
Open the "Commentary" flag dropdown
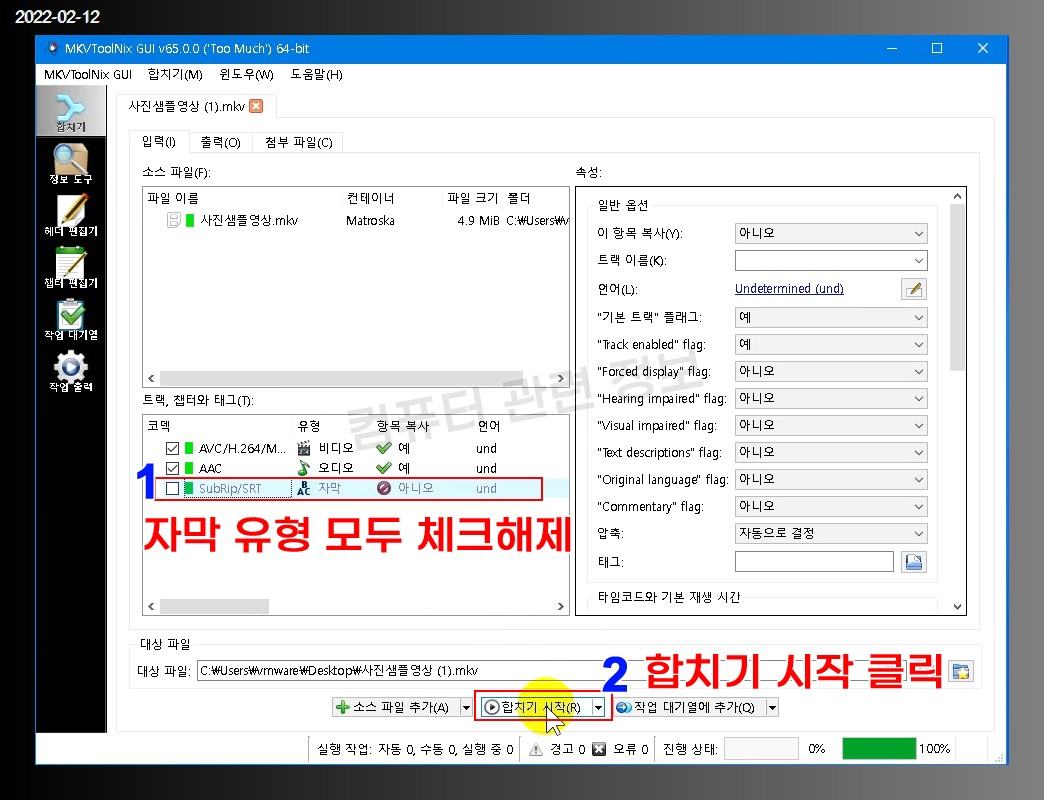pos(831,506)
